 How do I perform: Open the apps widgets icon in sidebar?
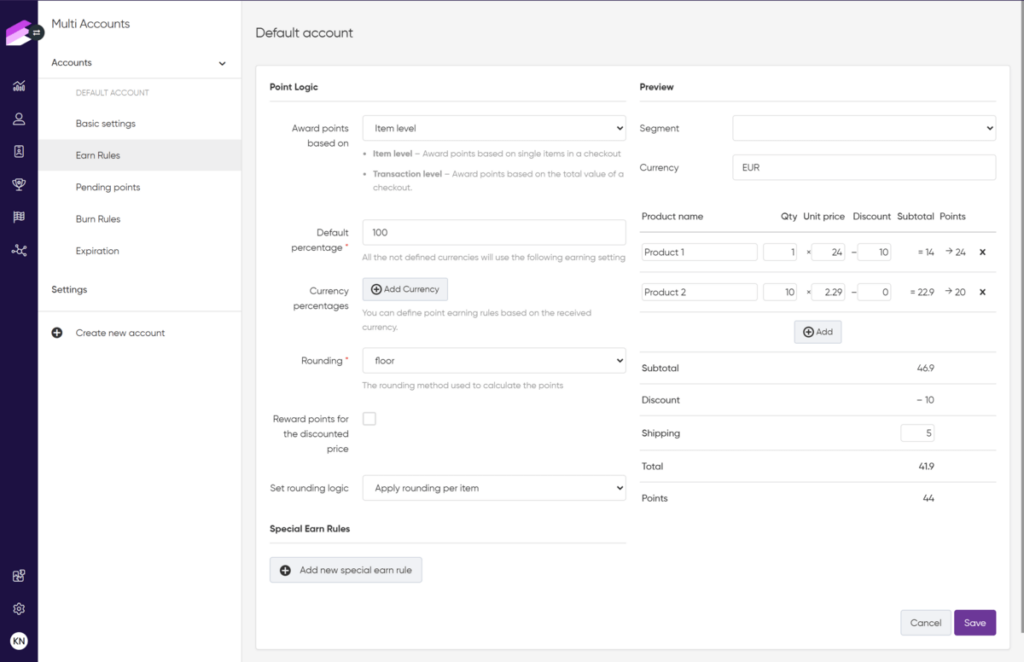pos(19,576)
